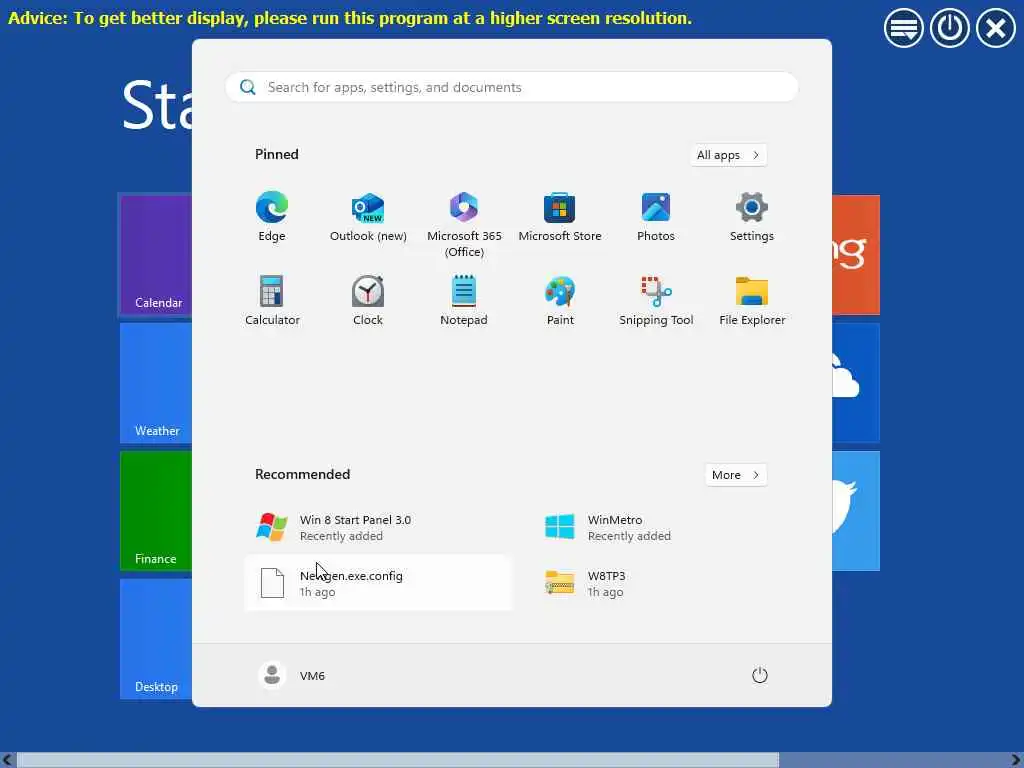The width and height of the screenshot is (1024, 768).
Task: Open the Twitter bird tile on right
Action: [x=856, y=511]
